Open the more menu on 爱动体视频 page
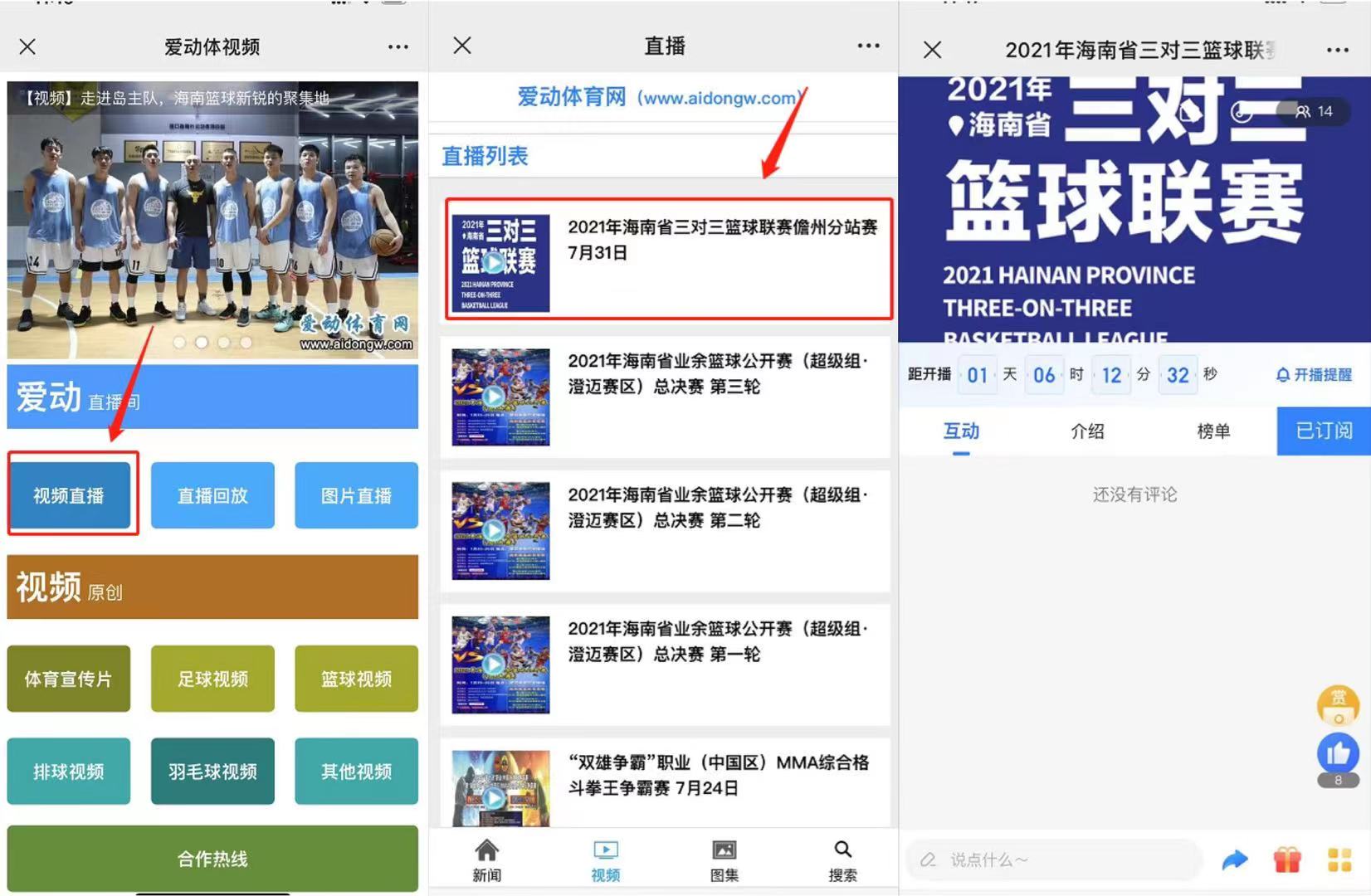The image size is (1371, 896). coord(398,47)
